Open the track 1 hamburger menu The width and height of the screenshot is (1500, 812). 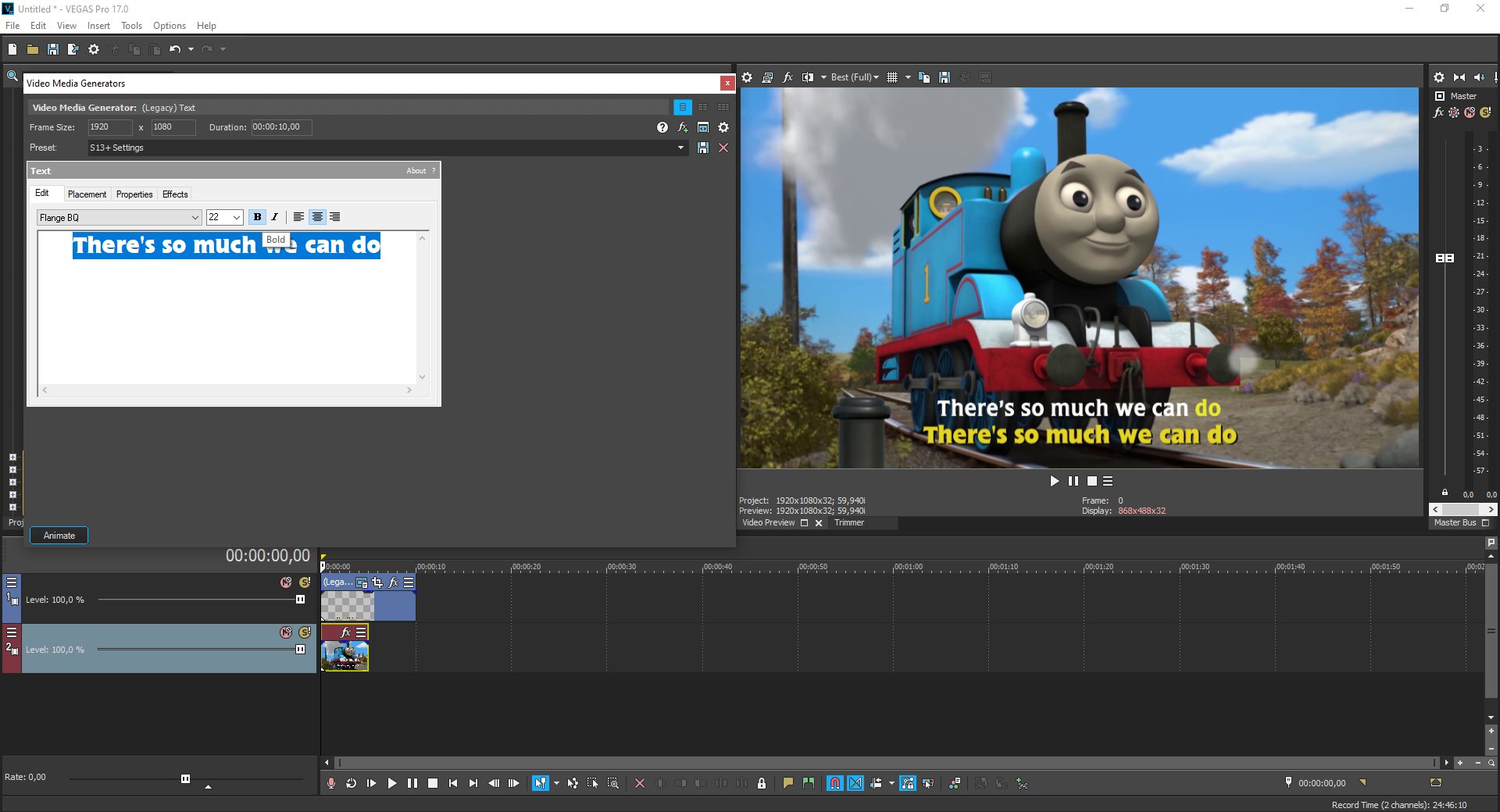pos(12,582)
